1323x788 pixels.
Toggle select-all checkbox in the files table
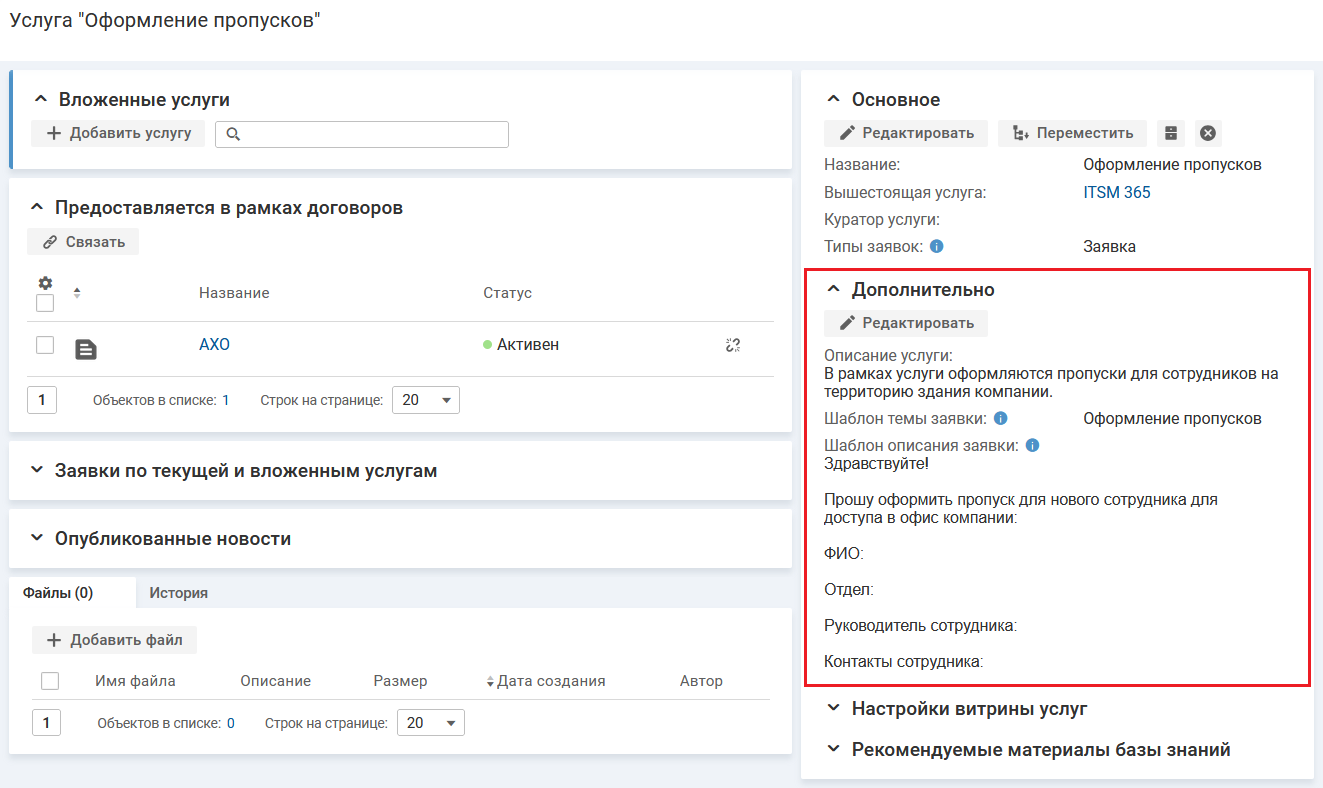pos(50,681)
